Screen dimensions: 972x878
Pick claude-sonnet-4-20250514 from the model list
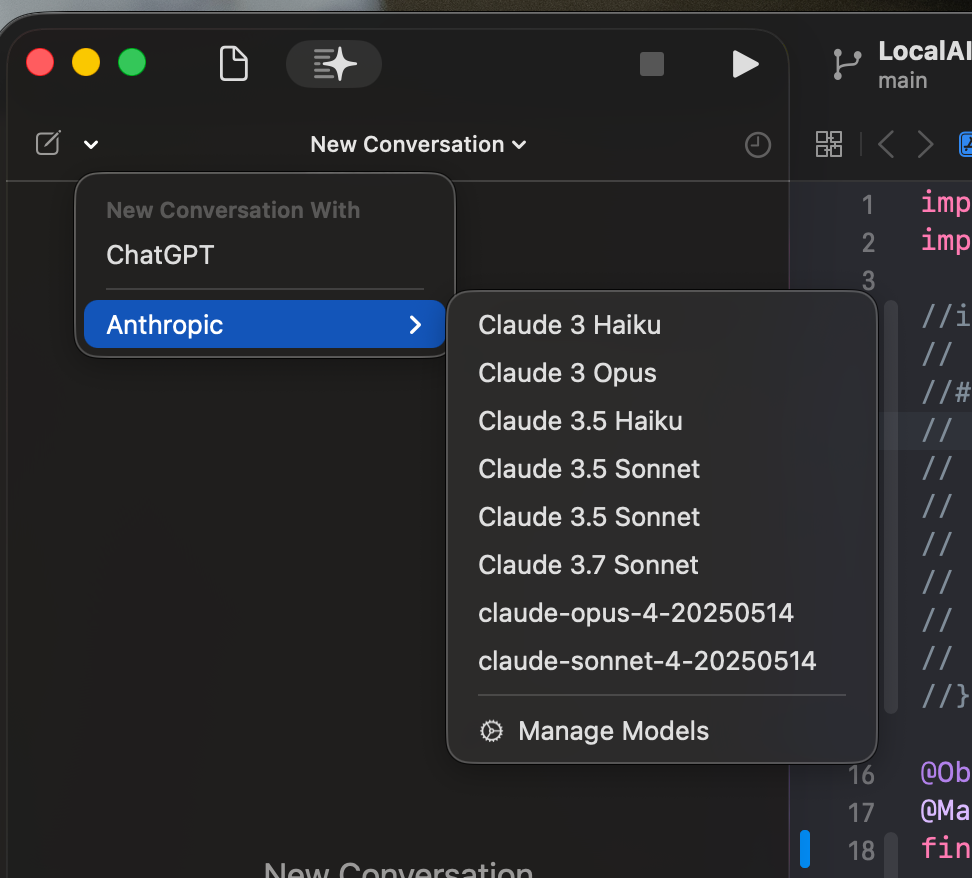click(x=661, y=661)
